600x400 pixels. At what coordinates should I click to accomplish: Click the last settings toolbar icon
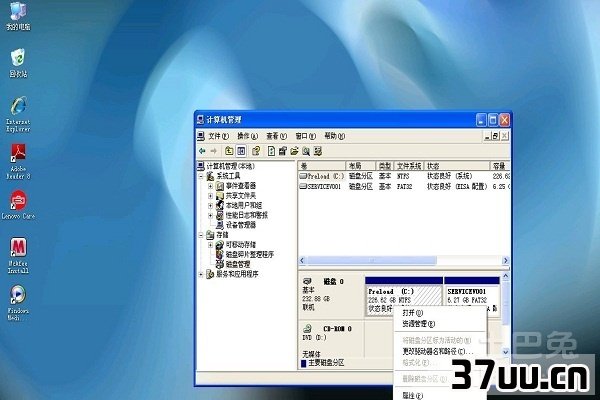click(318, 151)
